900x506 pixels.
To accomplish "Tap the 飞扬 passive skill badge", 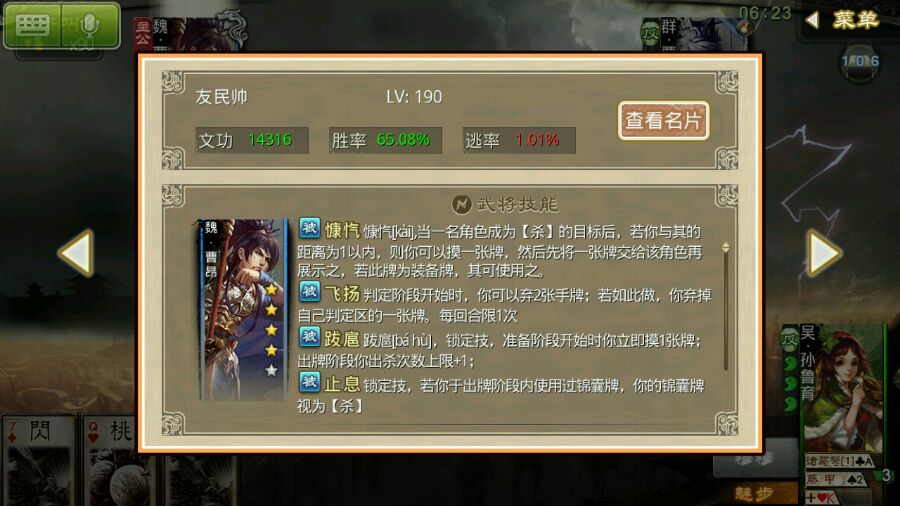I will (x=309, y=293).
